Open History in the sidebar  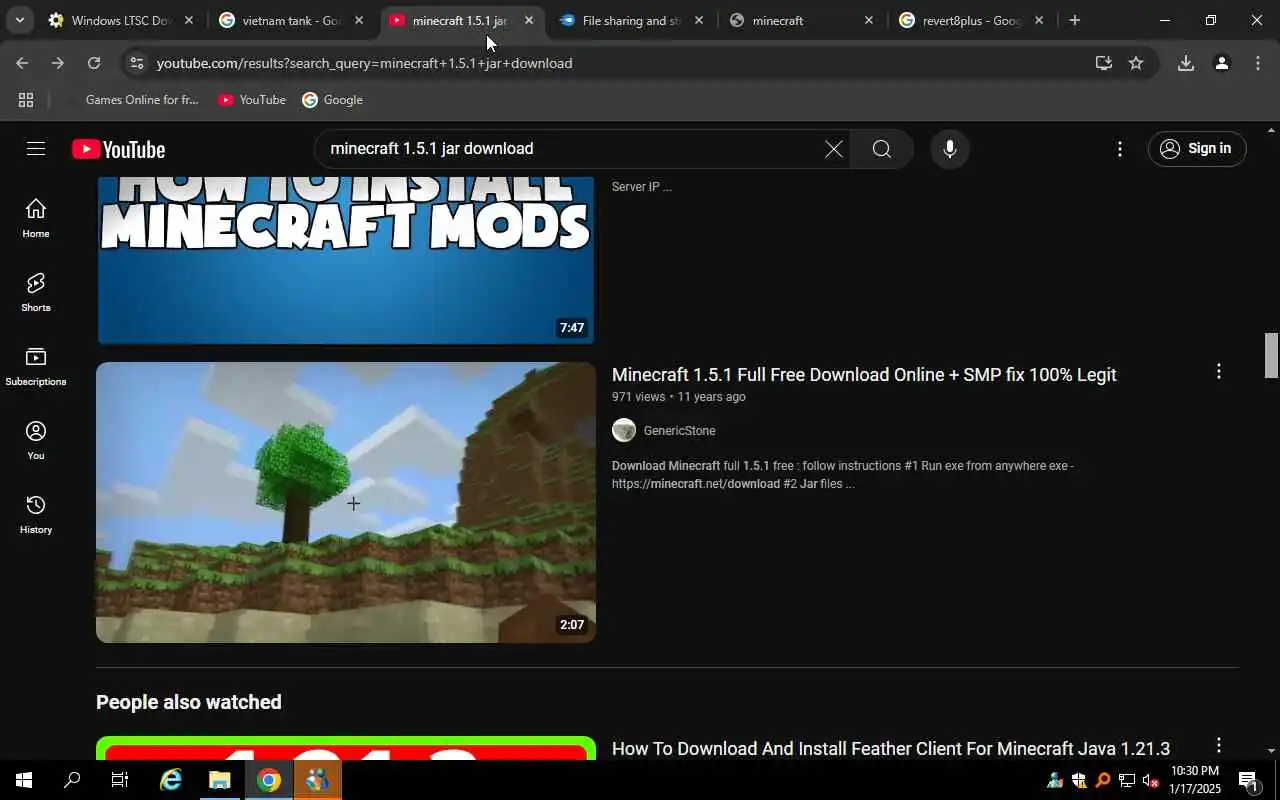click(x=36, y=514)
